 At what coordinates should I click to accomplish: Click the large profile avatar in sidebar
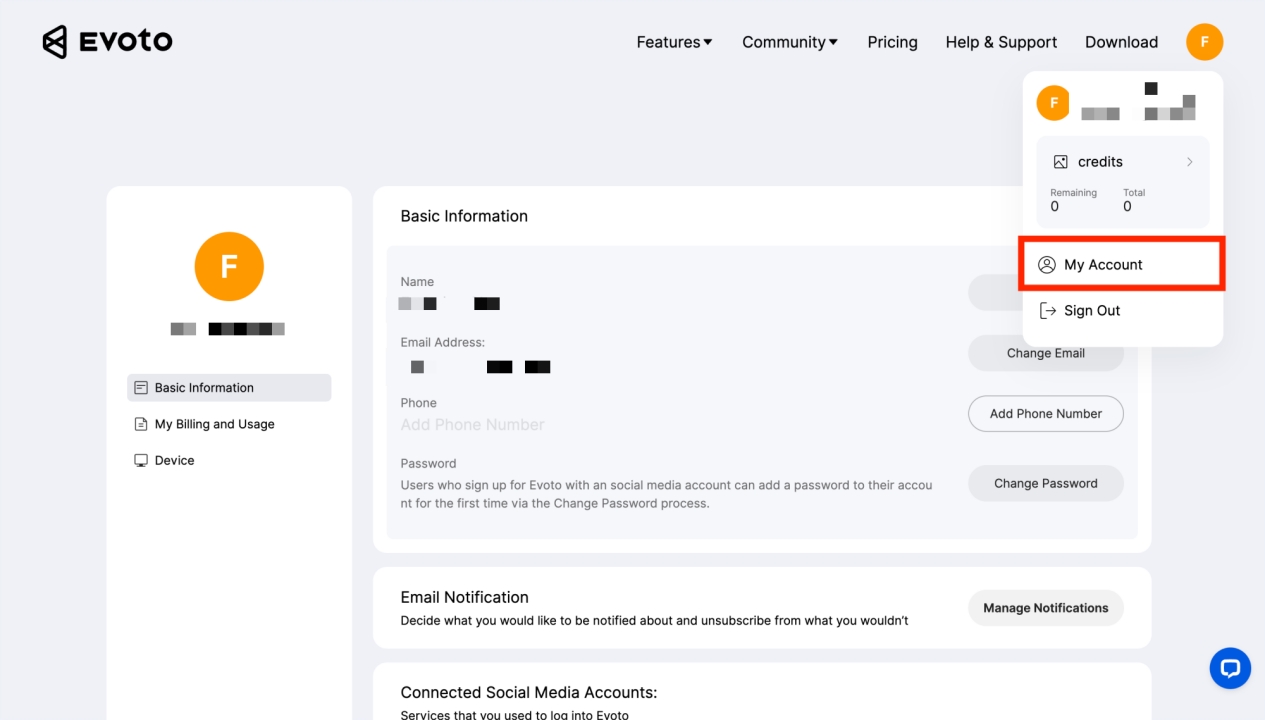click(229, 267)
